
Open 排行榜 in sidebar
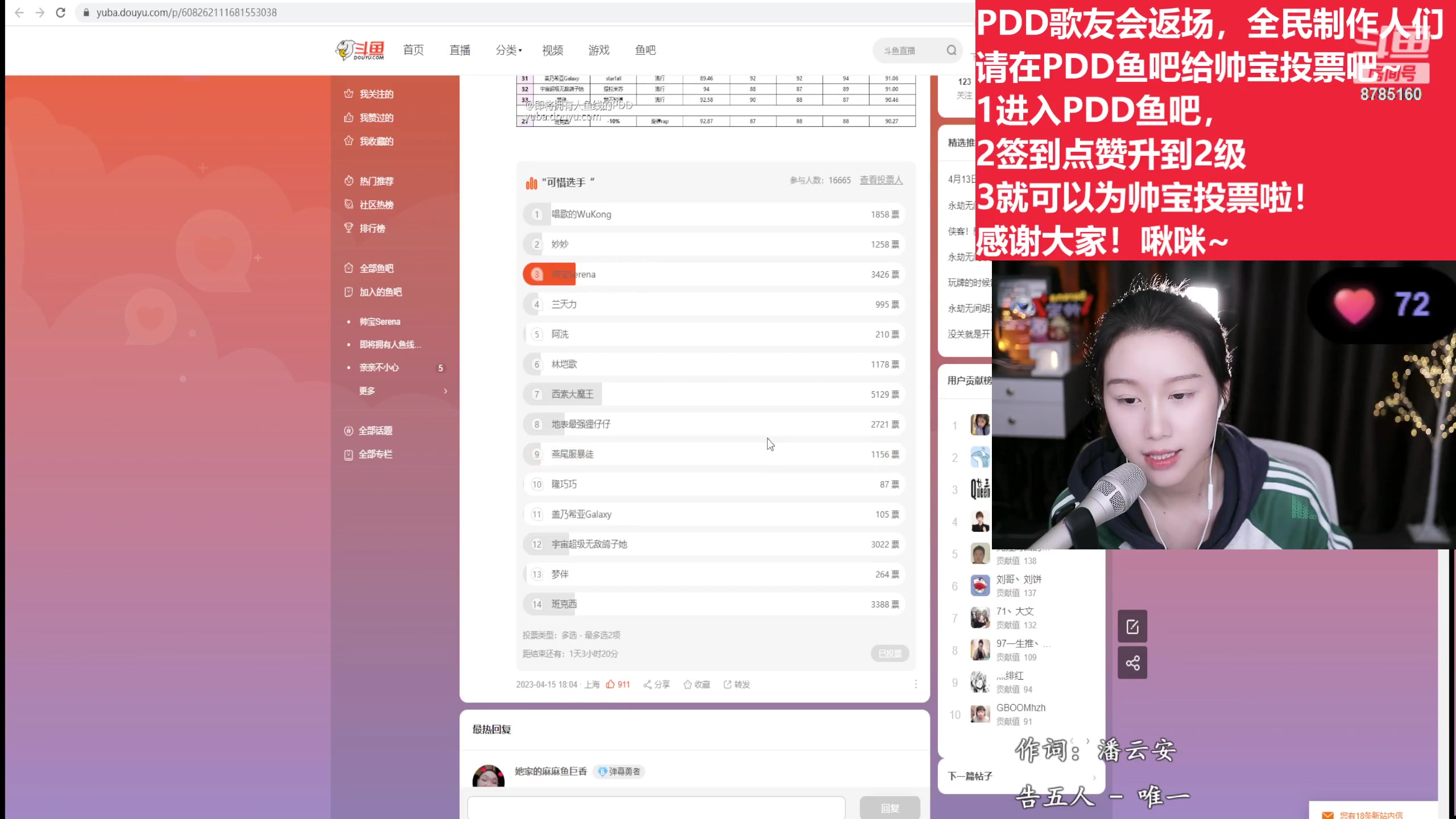tap(365, 228)
